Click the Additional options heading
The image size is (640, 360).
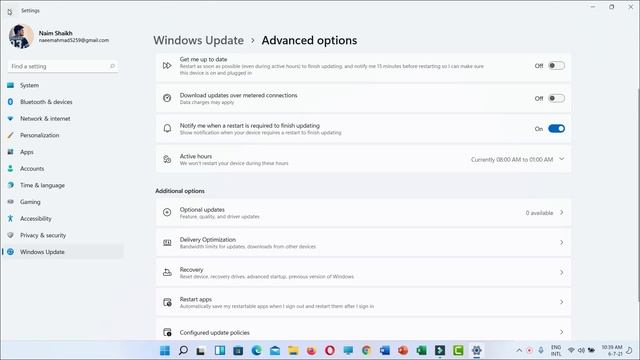(180, 191)
